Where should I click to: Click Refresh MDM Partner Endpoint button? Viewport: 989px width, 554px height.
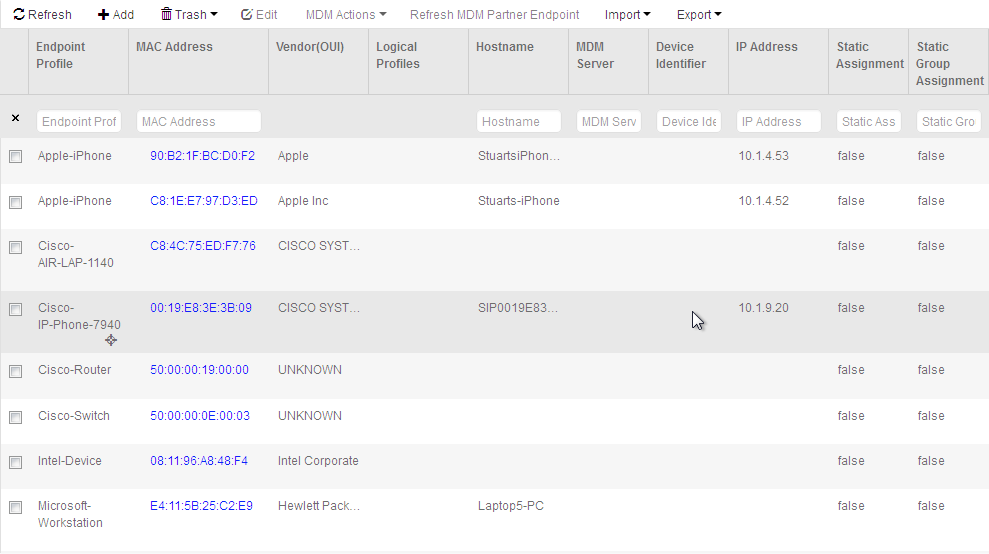tap(494, 15)
